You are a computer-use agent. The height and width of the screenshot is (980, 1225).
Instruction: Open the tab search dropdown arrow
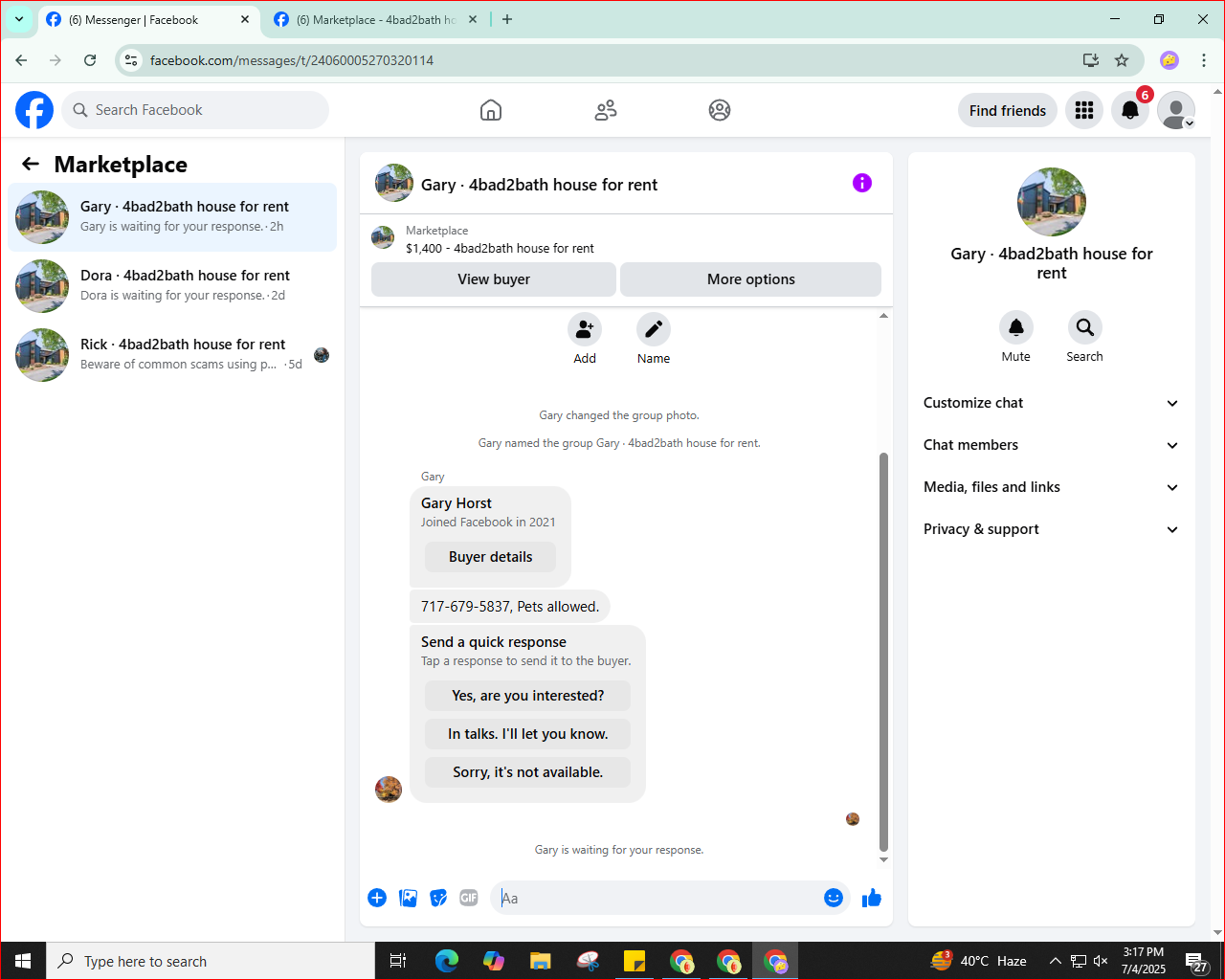pyautogui.click(x=19, y=19)
